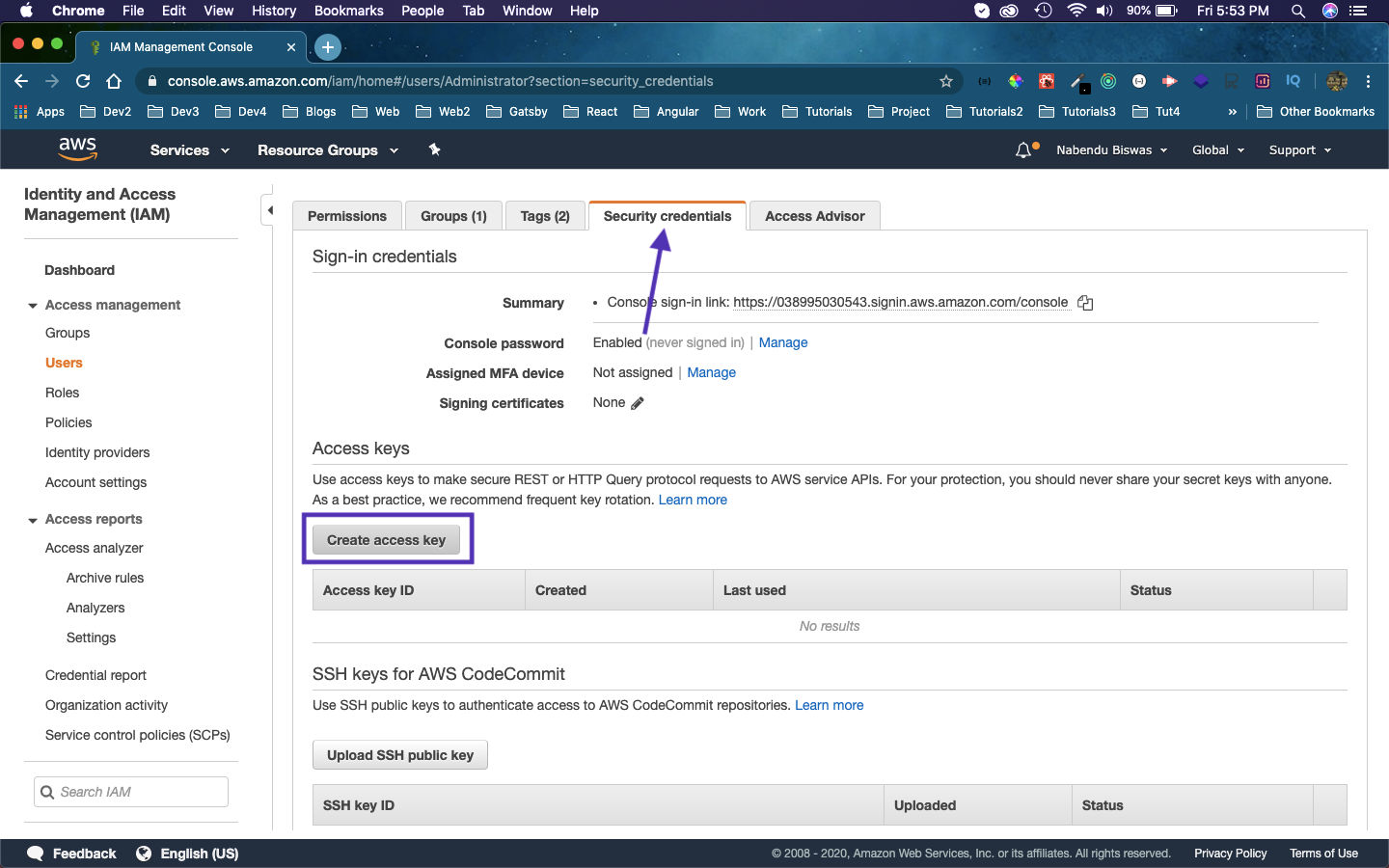Open Groups in IAM sidebar

[68, 333]
